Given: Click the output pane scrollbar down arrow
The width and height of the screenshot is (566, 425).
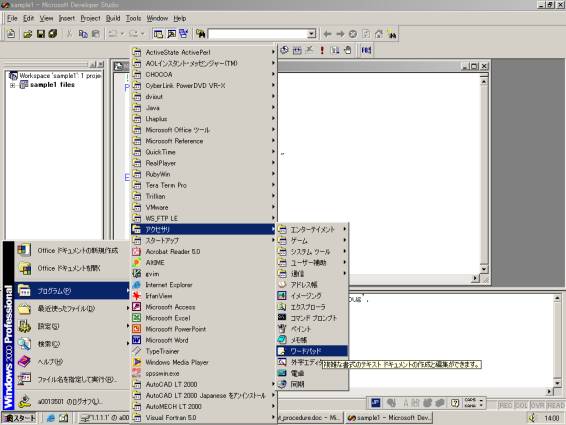Looking at the screenshot, I should pos(557,383).
